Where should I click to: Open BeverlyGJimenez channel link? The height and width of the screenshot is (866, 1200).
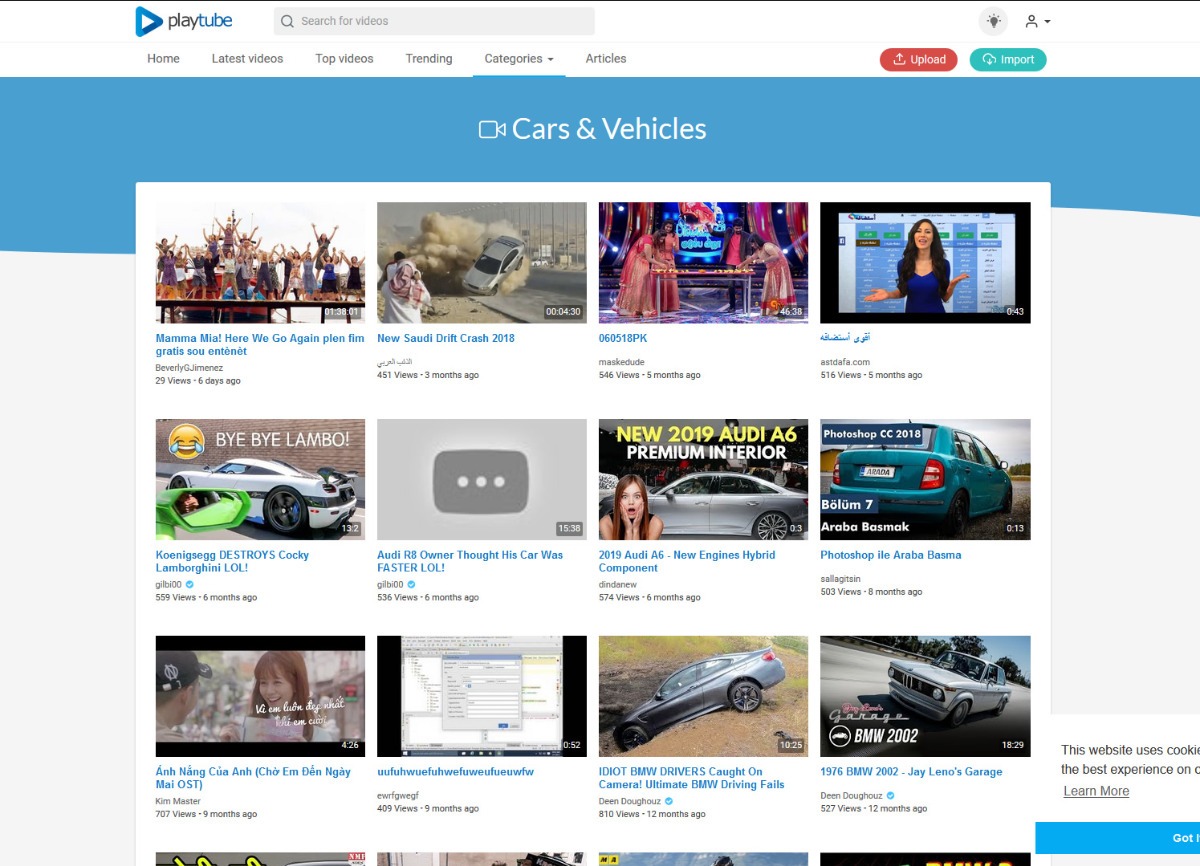189,368
